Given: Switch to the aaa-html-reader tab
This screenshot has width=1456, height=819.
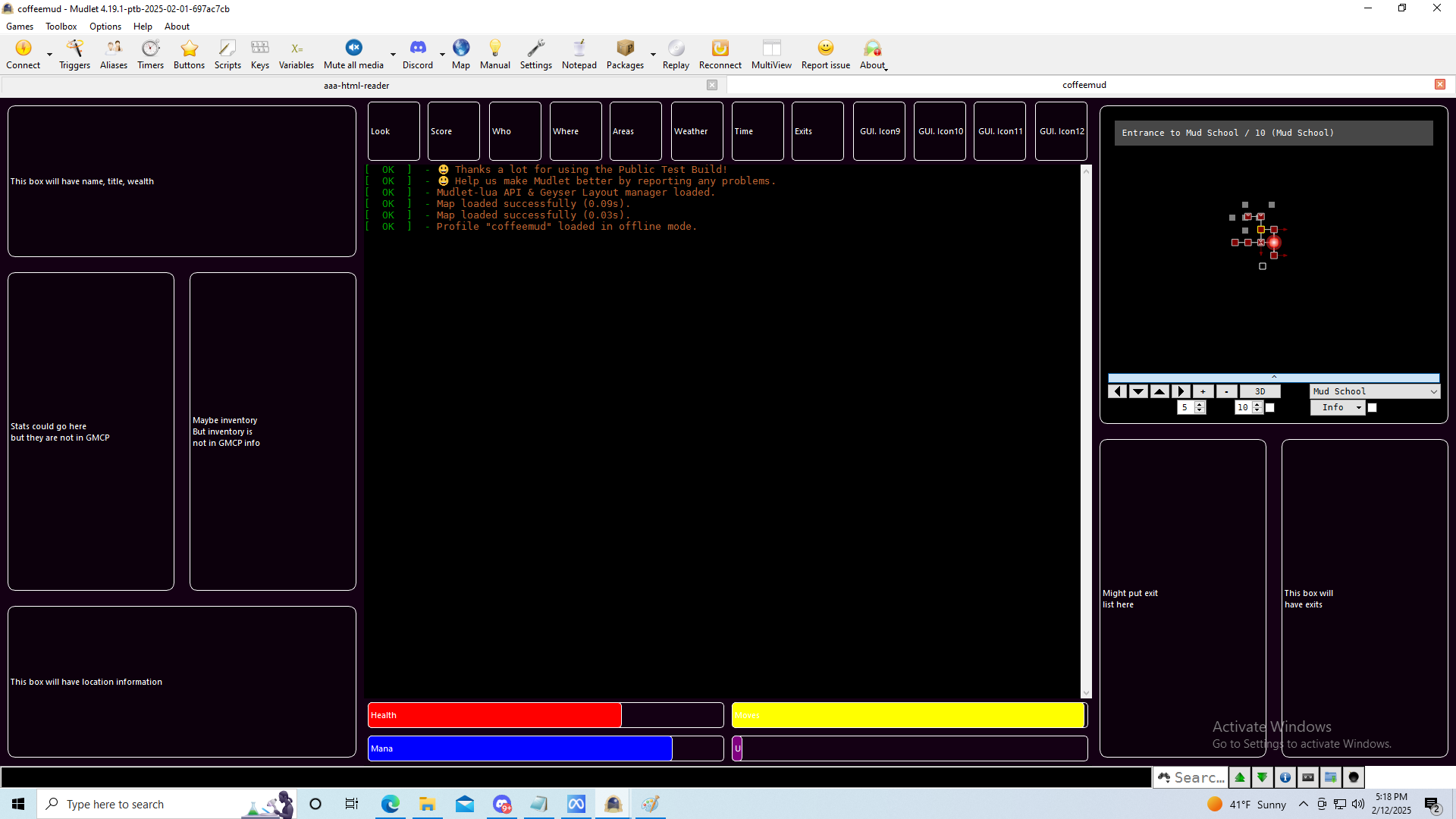Looking at the screenshot, I should (356, 85).
